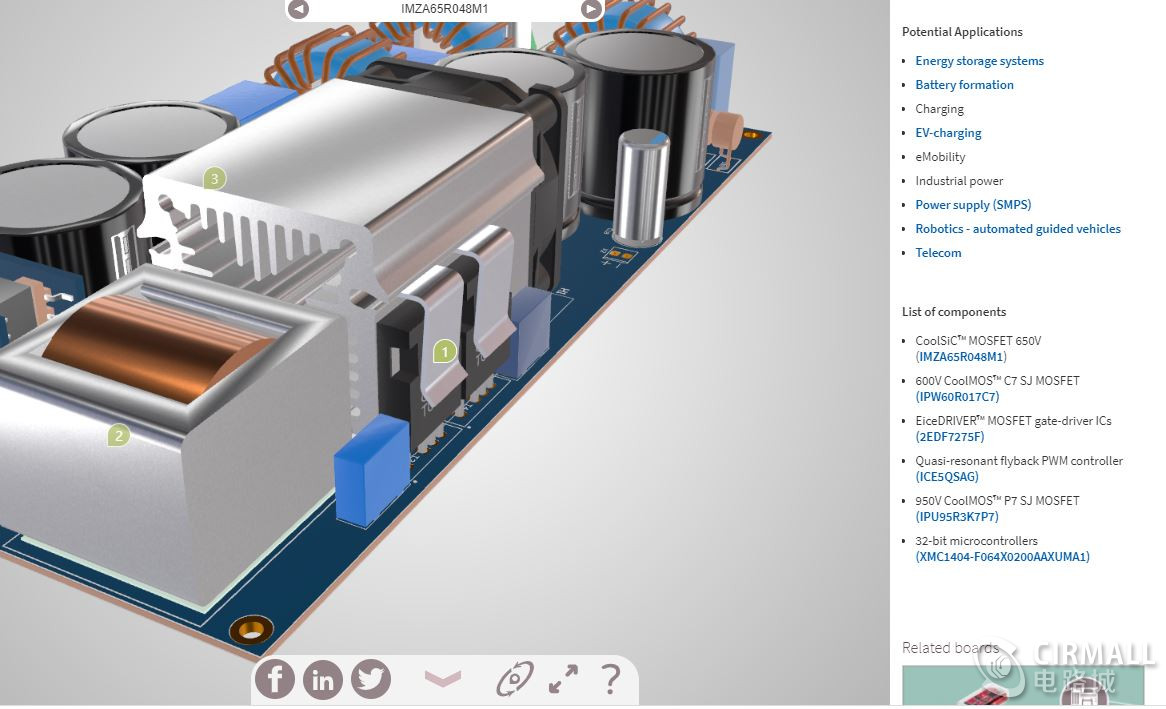
Task: Go to previous component with left arrow
Action: tap(298, 9)
